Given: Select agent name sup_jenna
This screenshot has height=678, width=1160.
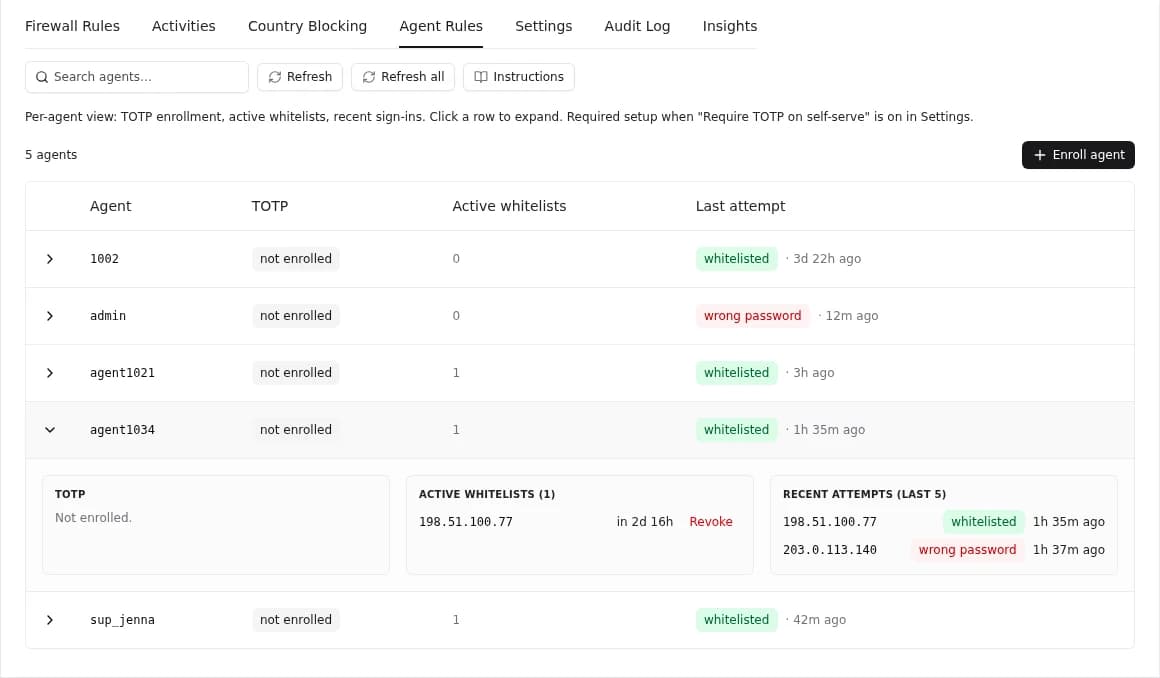Looking at the screenshot, I should tap(122, 620).
